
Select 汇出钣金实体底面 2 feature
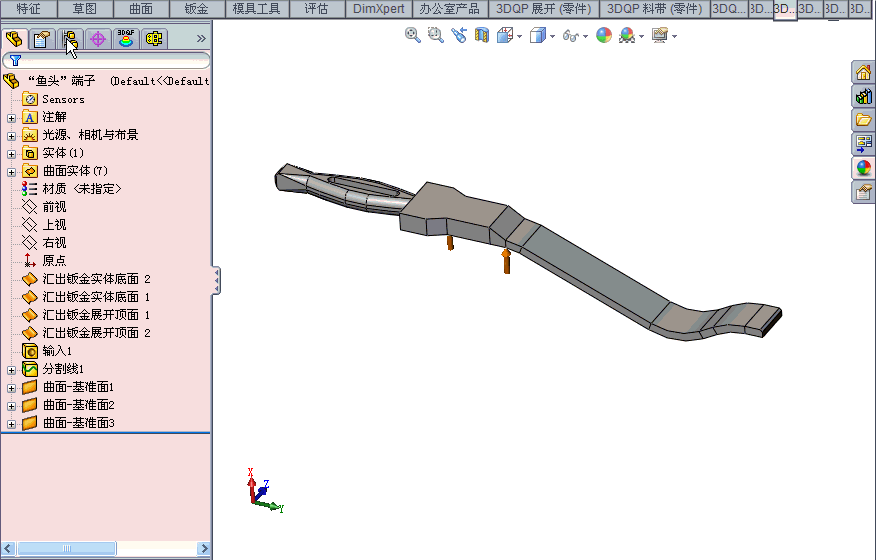[x=86, y=279]
